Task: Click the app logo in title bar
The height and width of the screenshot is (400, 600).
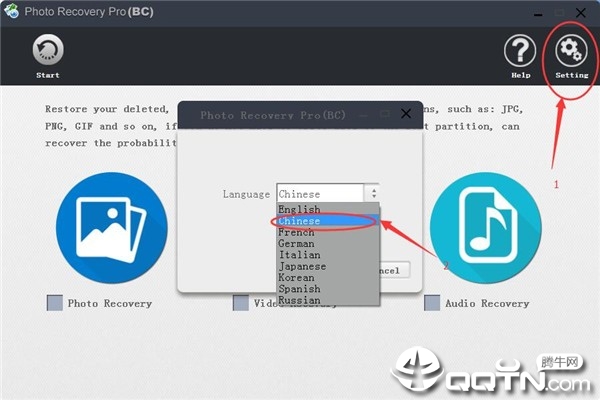Action: tap(11, 11)
